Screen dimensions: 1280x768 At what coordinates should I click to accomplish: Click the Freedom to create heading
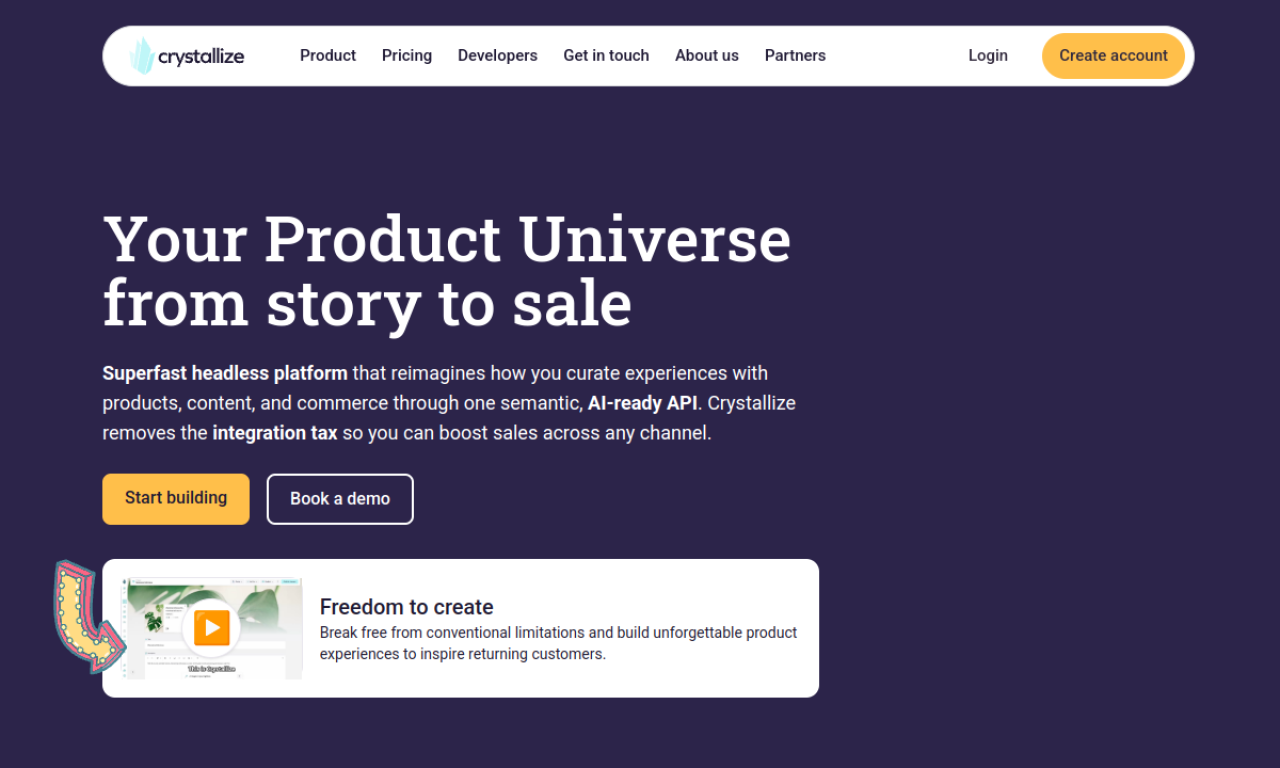(x=407, y=607)
